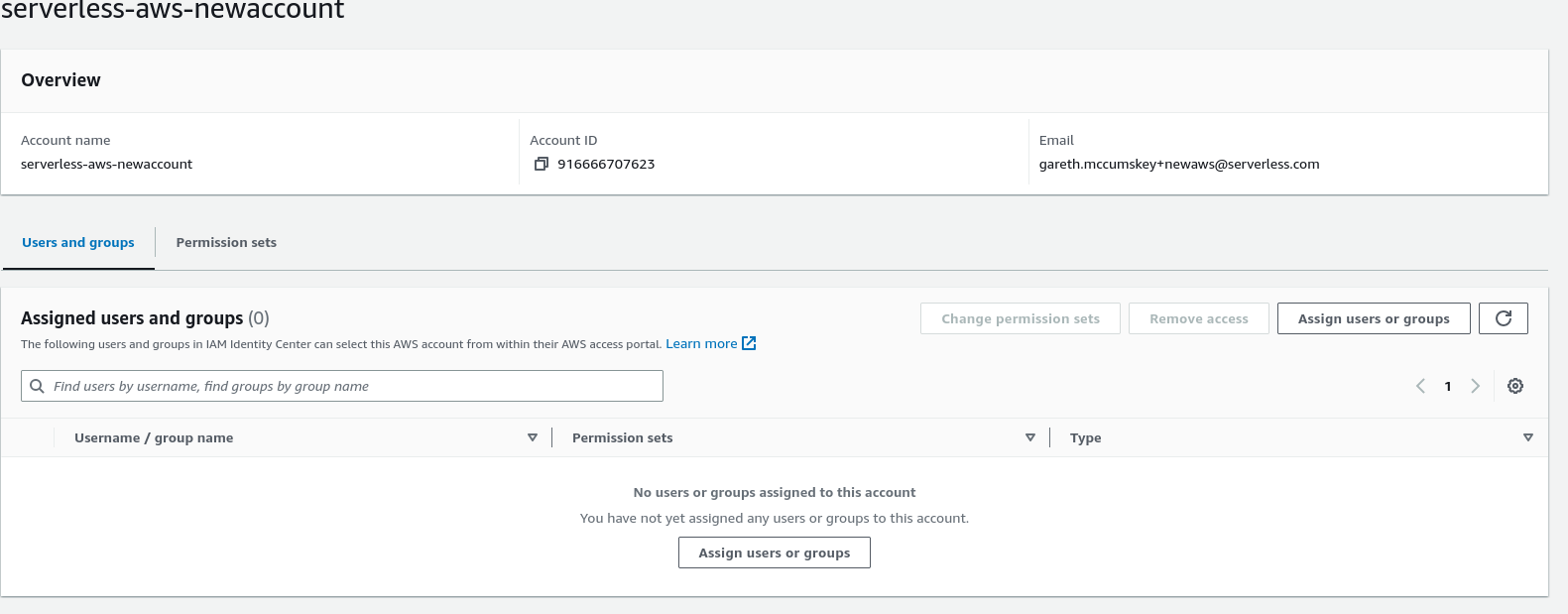Switch to the Users and groups tab

pos(78,242)
